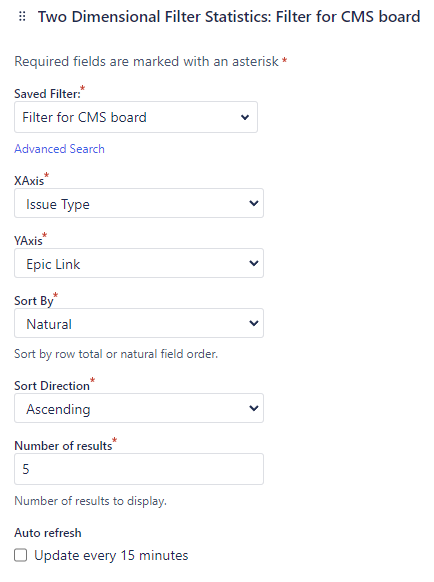The image size is (434, 582).
Task: Click the Sort Direction chevron arrow
Action: [254, 408]
